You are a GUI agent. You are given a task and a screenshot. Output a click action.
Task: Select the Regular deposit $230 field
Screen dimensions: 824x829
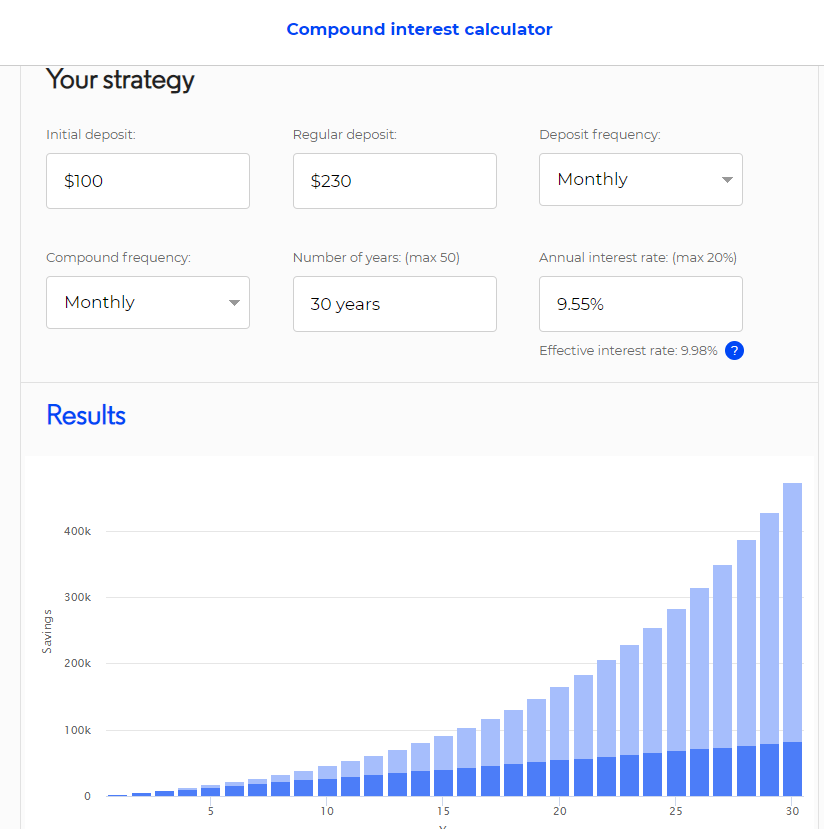coord(395,181)
